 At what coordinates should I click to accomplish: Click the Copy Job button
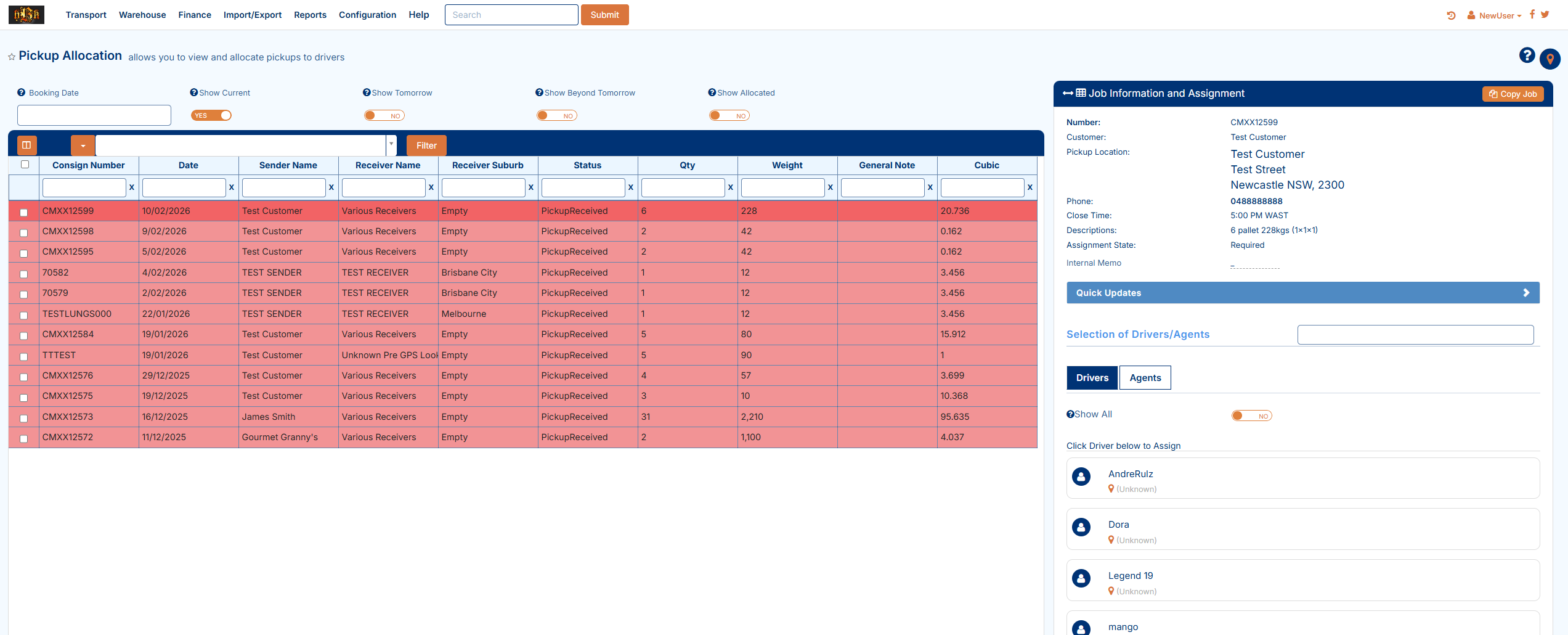[x=1513, y=94]
